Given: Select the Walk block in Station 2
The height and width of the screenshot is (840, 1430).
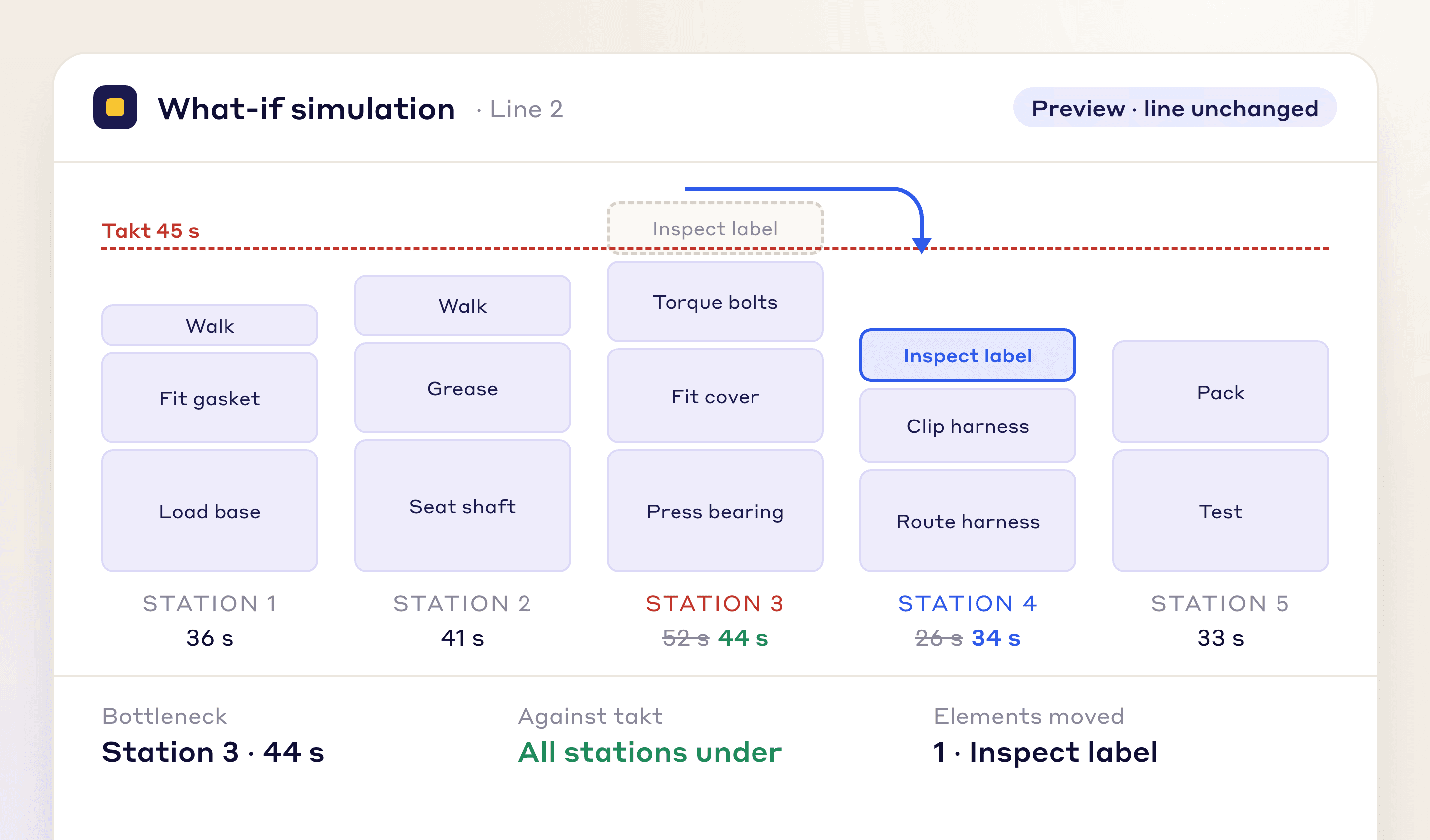Looking at the screenshot, I should [462, 306].
